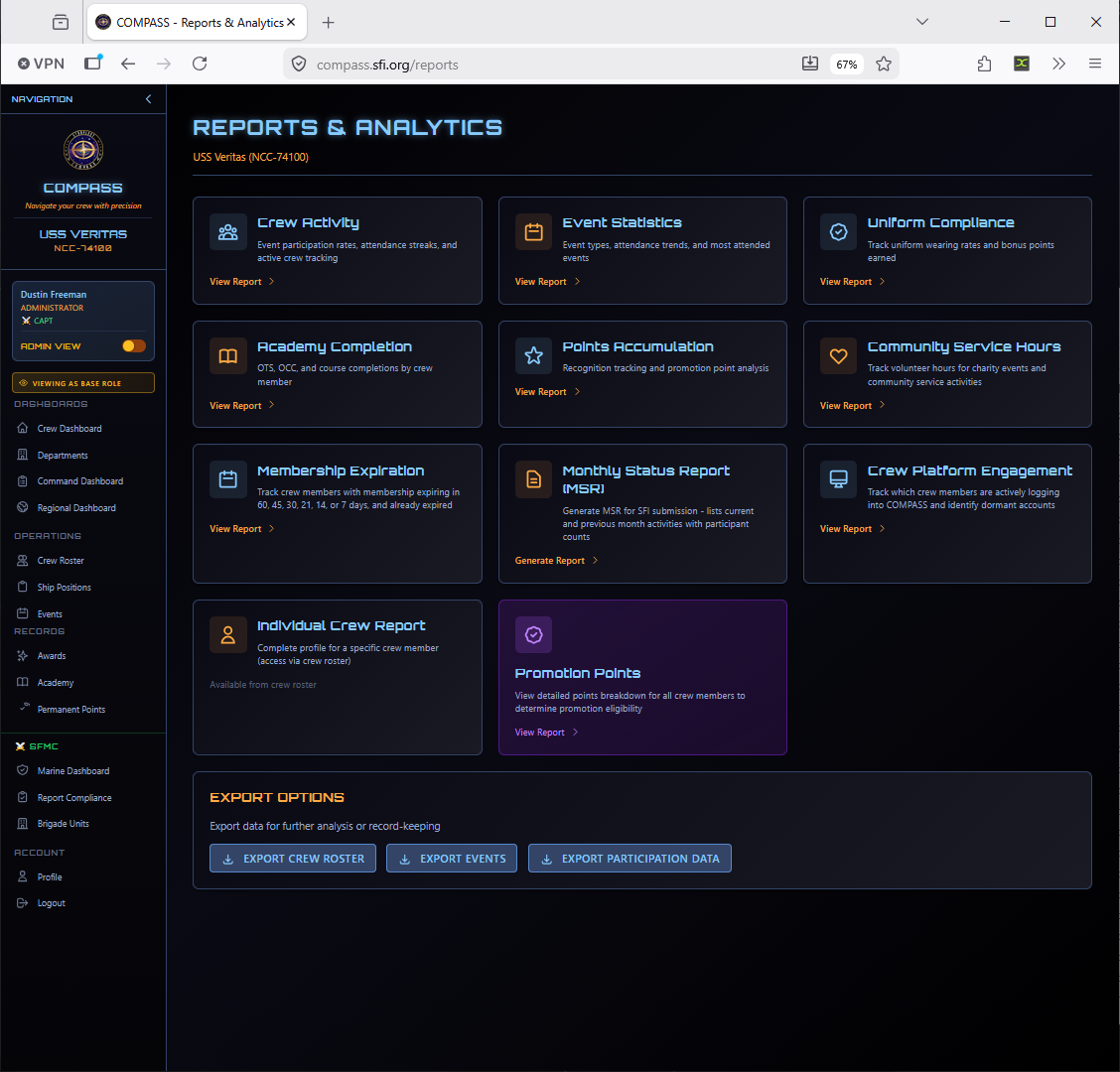Click the Points Accumulation star icon
This screenshot has width=1120, height=1072.
pyautogui.click(x=533, y=355)
